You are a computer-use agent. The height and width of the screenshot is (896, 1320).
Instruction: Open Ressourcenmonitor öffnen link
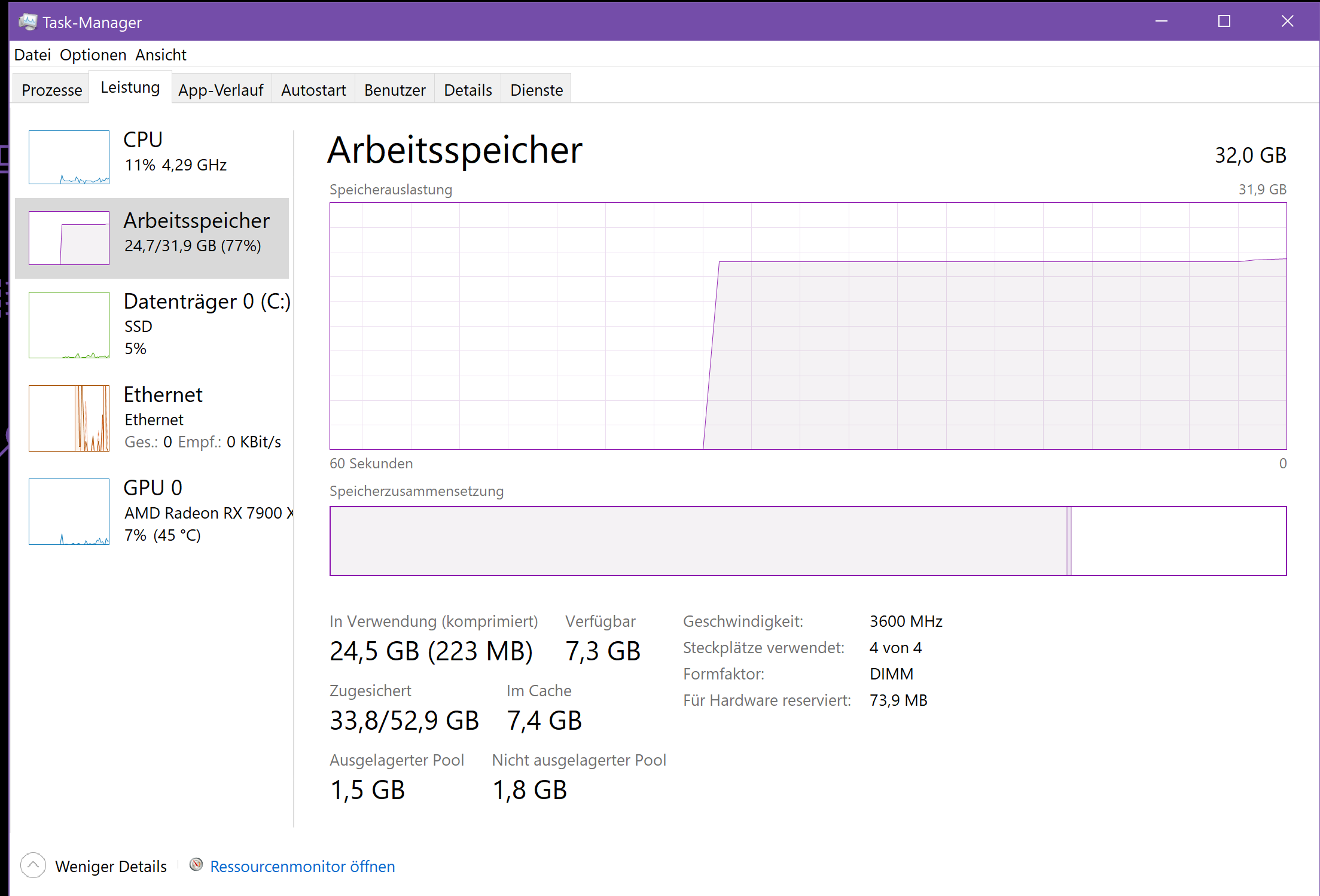(302, 866)
